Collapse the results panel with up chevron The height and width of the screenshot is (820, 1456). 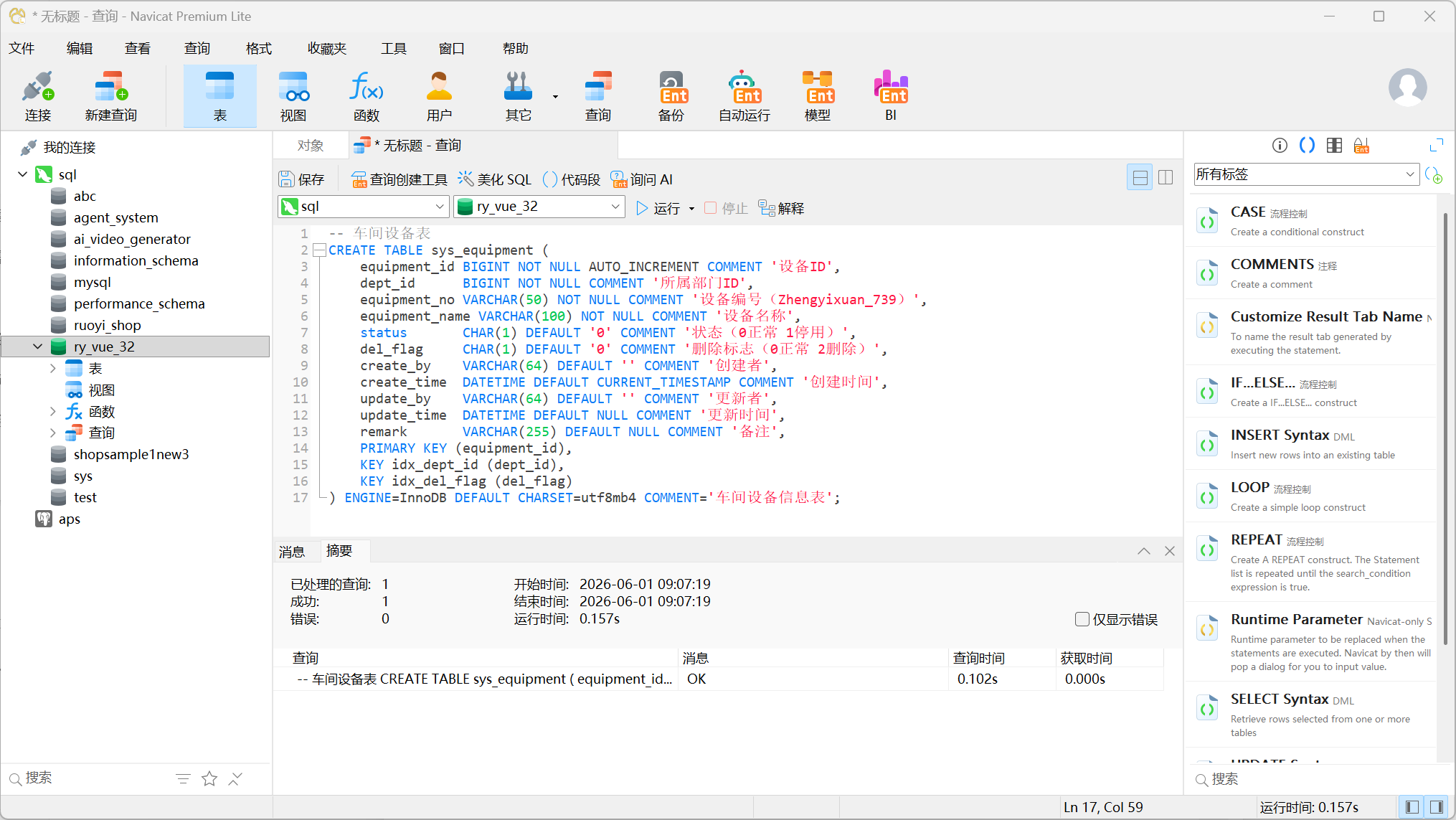(1144, 551)
